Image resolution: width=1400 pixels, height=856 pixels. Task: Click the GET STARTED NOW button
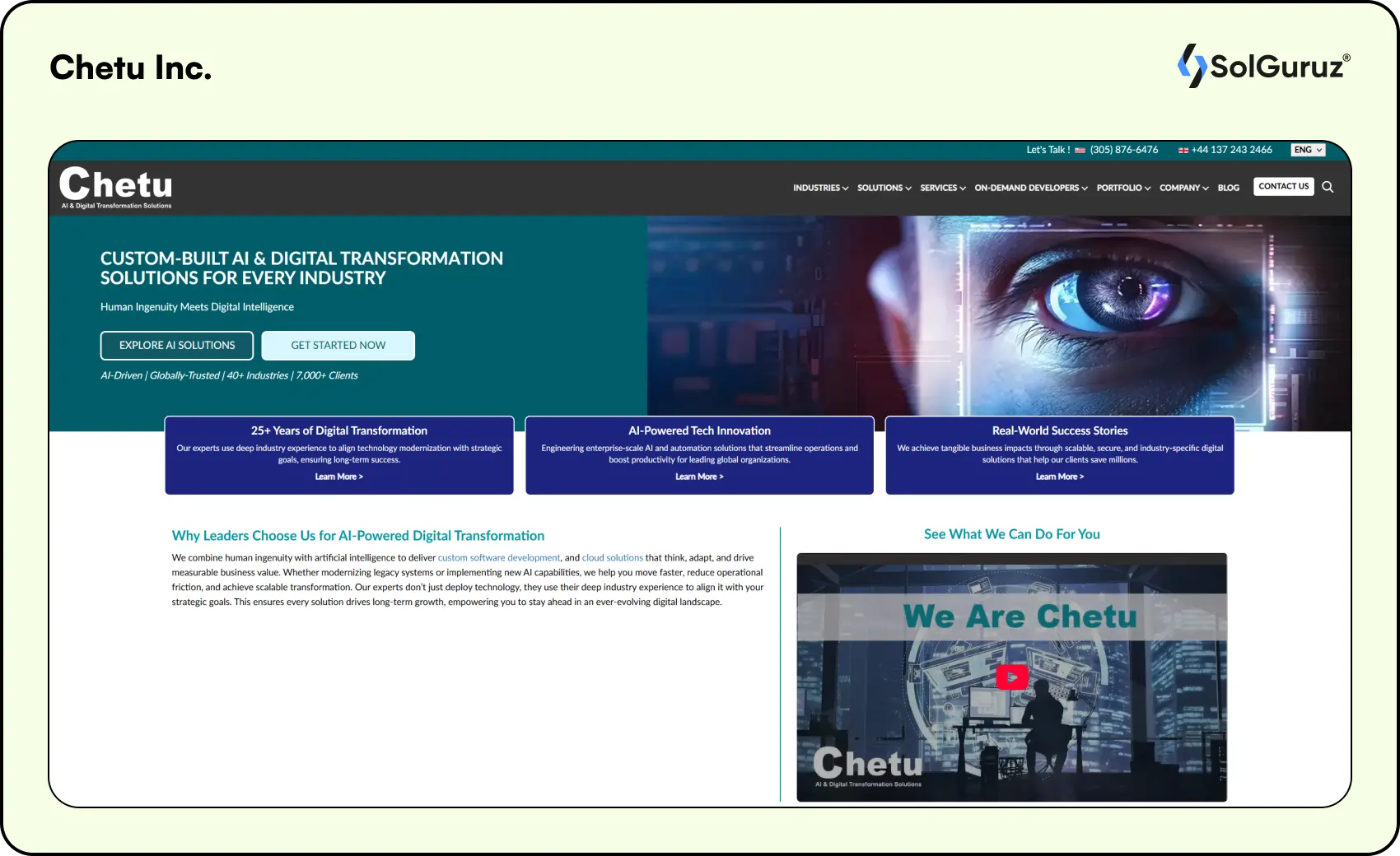[x=338, y=345]
